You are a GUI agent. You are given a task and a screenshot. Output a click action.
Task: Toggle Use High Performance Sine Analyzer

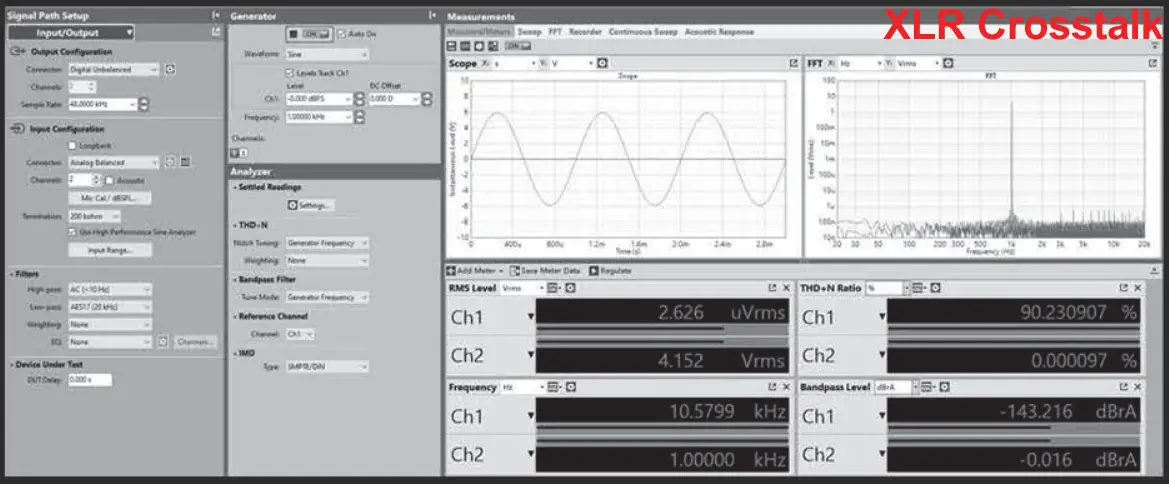71,232
